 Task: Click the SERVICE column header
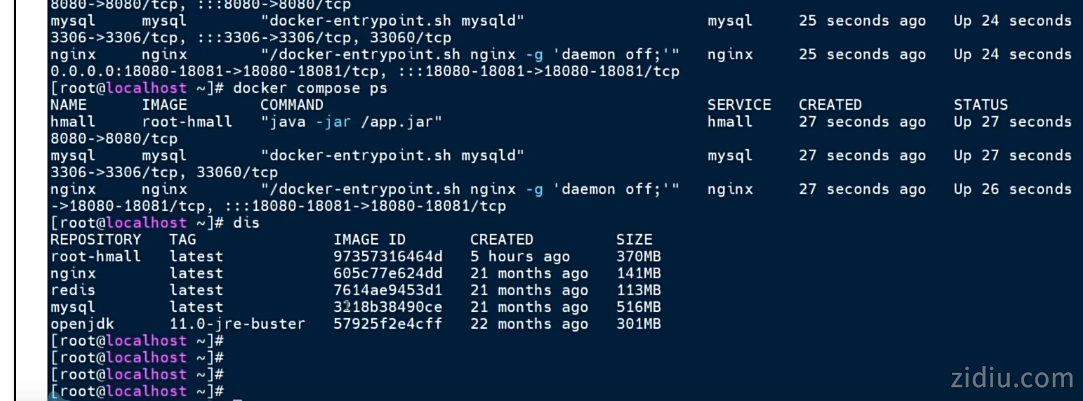pyautogui.click(x=739, y=105)
